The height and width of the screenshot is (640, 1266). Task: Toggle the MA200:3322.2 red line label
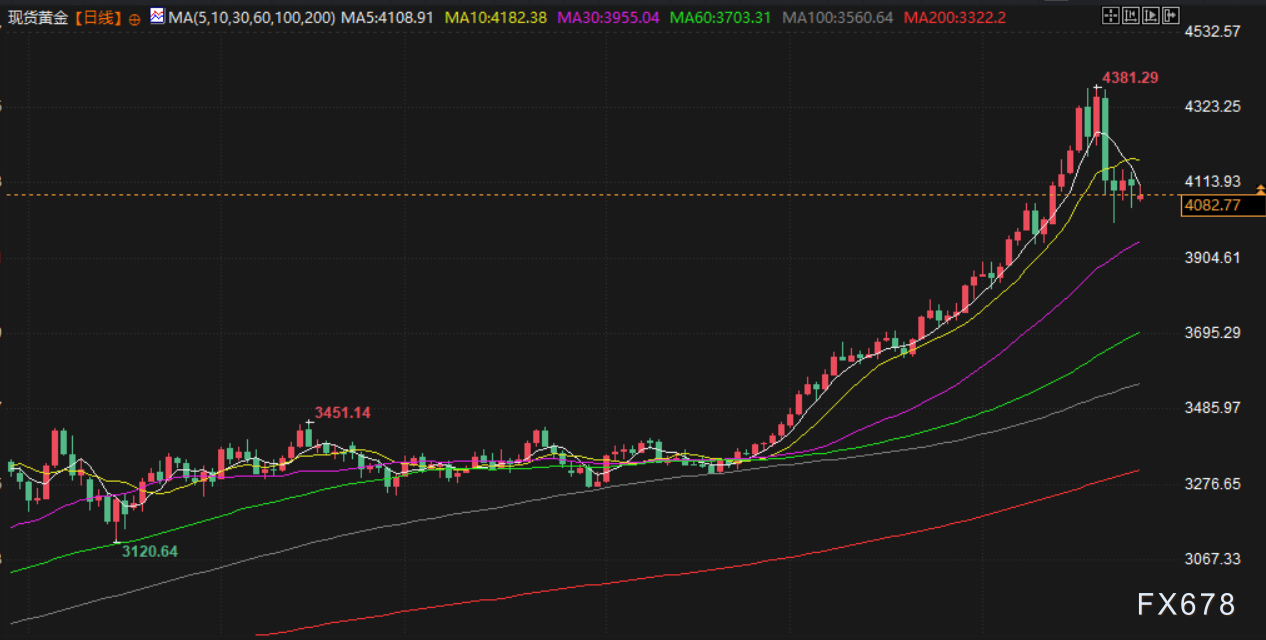point(954,17)
